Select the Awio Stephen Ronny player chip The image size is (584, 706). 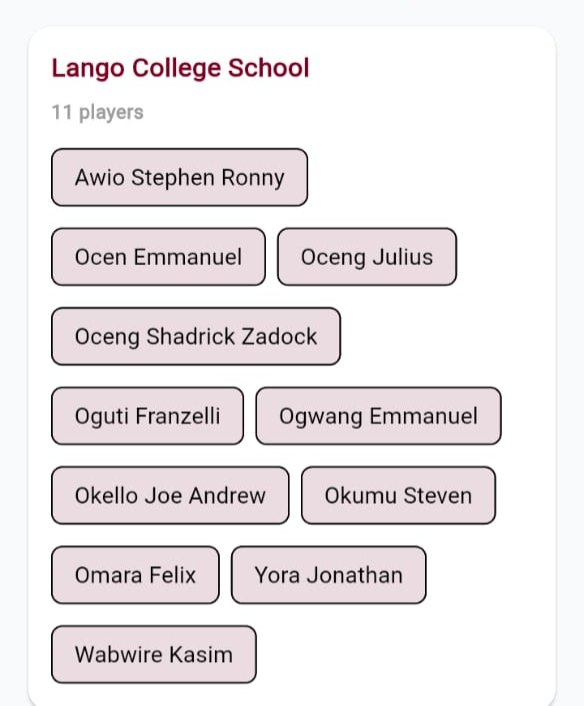[x=180, y=177]
